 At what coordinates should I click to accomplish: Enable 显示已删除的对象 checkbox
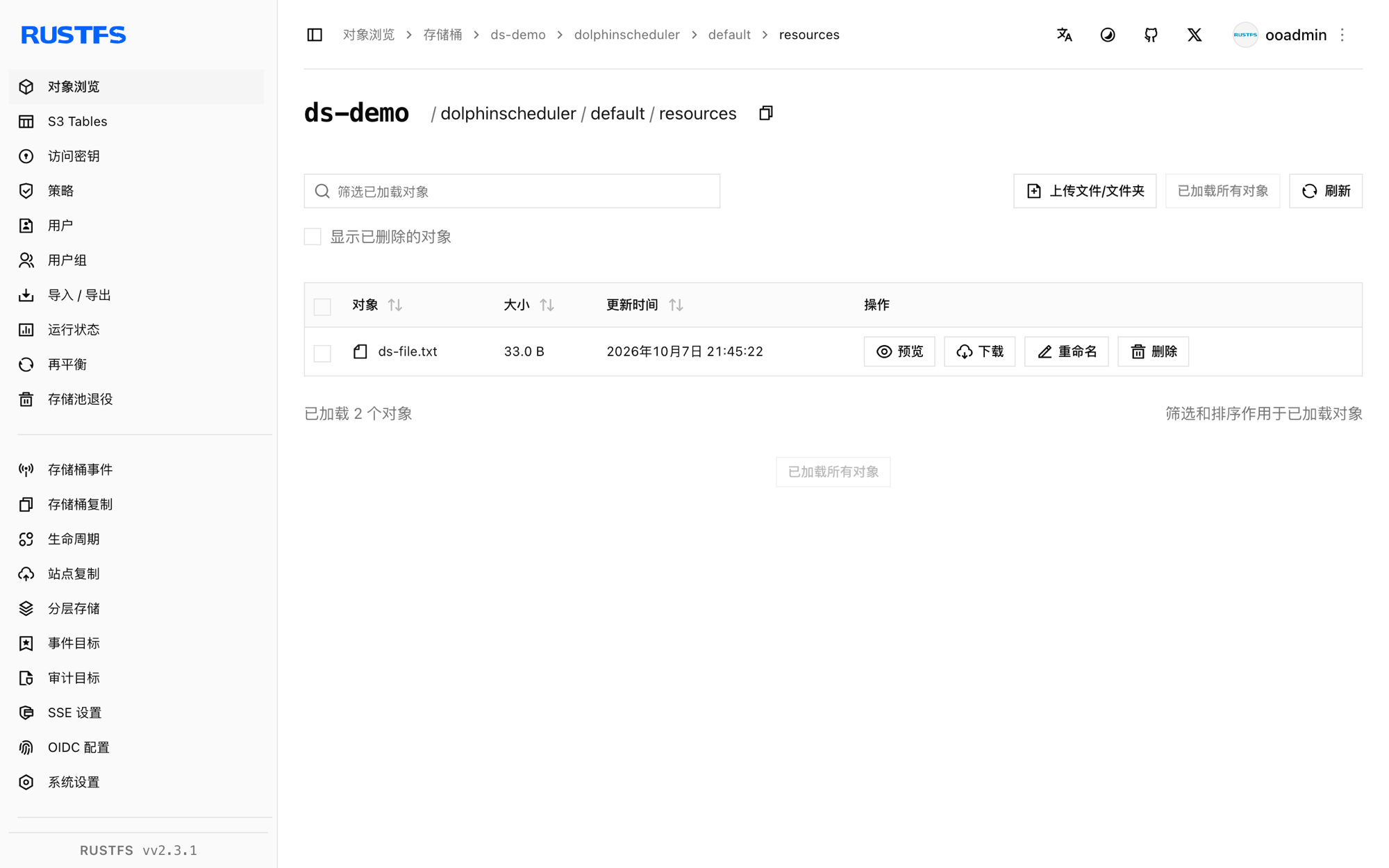[x=313, y=237]
